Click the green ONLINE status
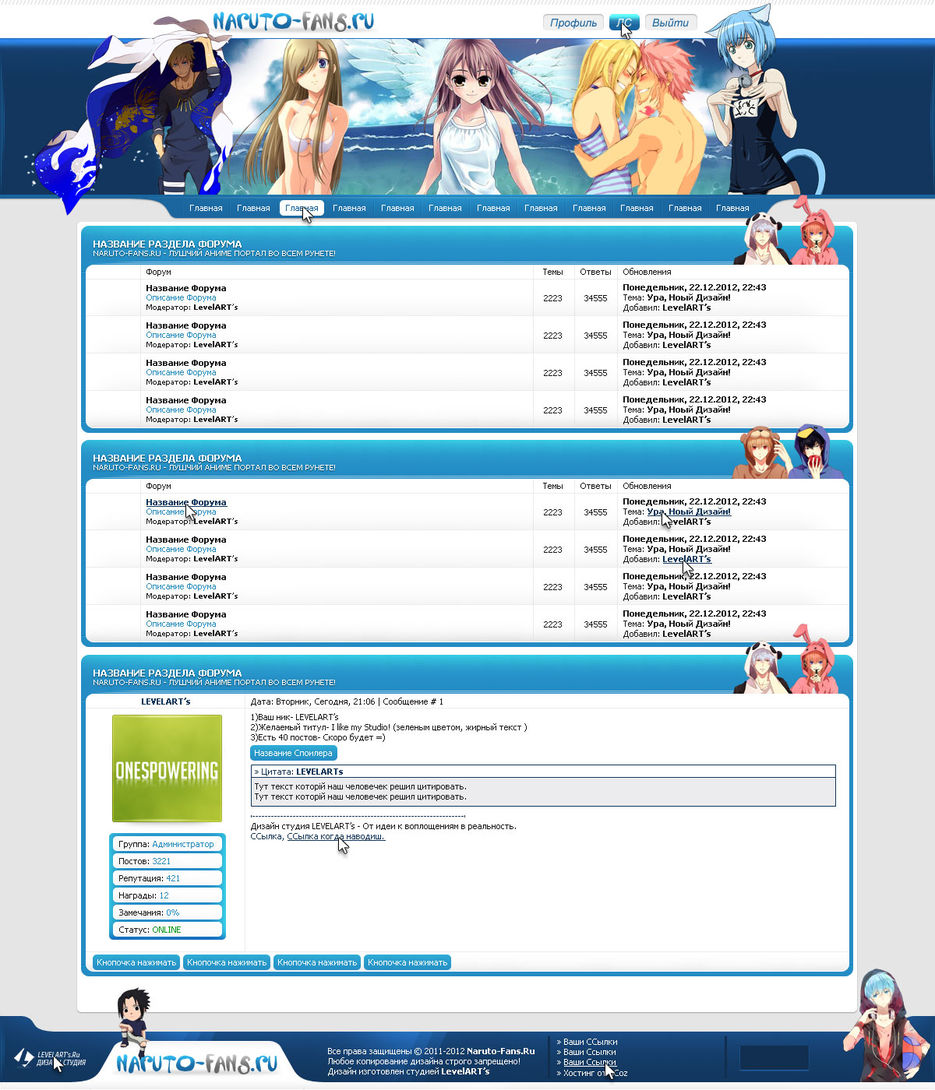 [166, 929]
